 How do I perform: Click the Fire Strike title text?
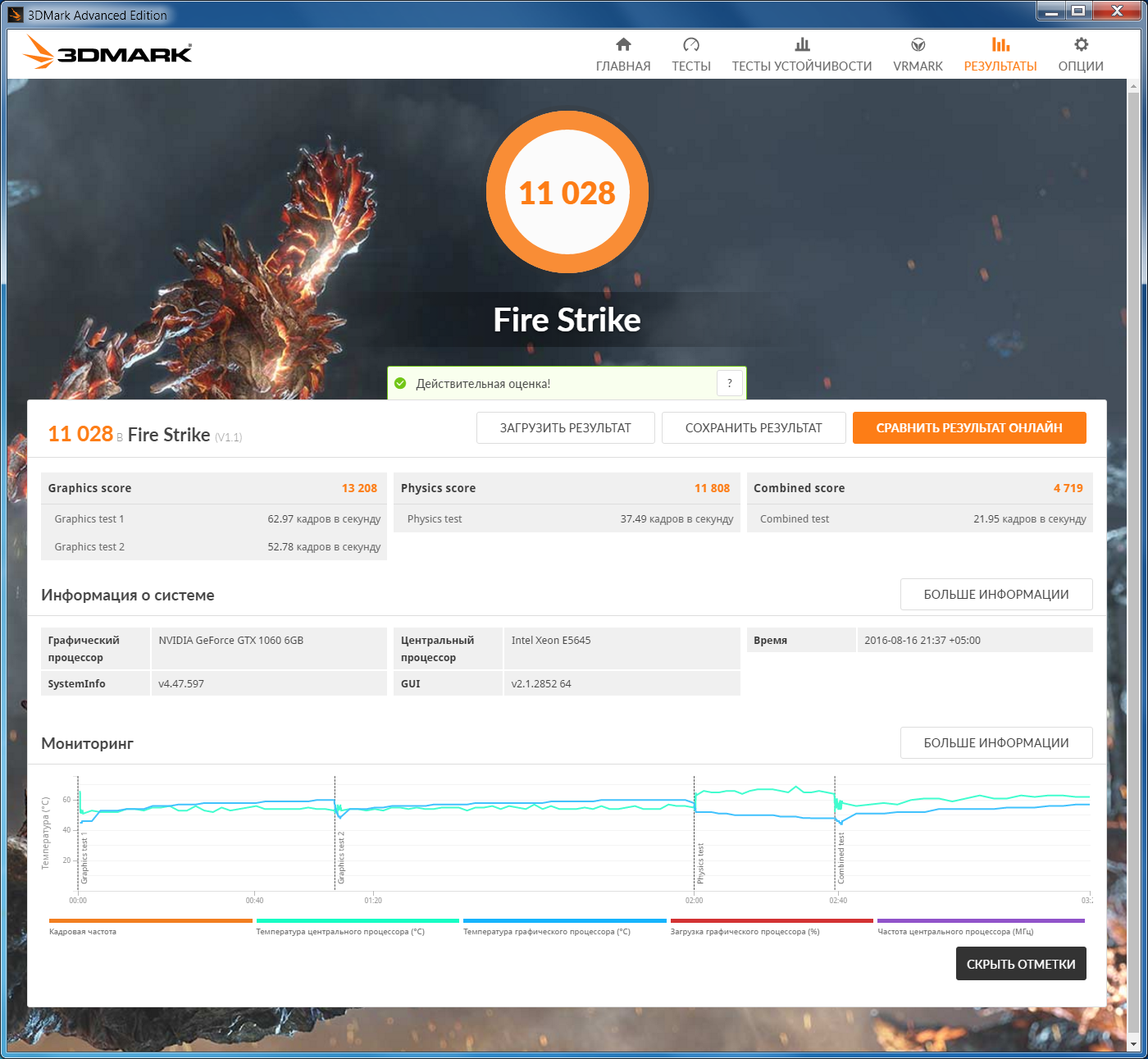[567, 320]
